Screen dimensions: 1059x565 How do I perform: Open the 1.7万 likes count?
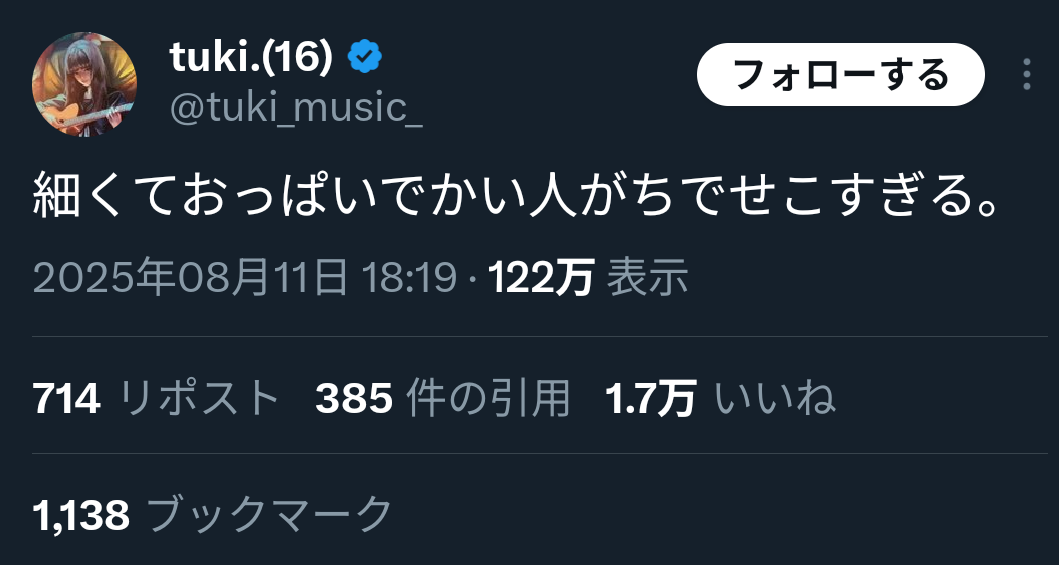[650, 398]
